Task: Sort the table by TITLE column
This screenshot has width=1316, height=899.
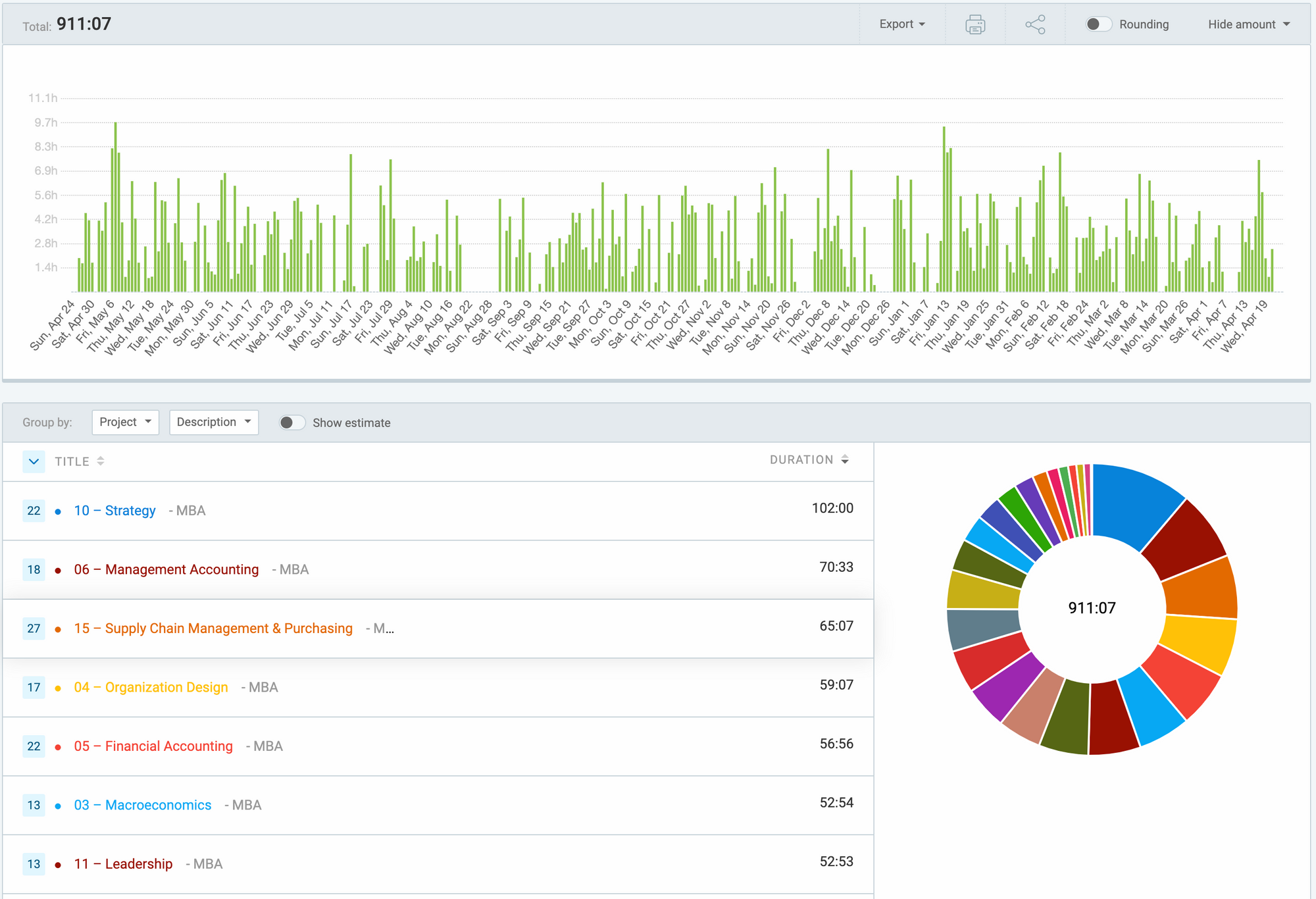Action: point(79,461)
